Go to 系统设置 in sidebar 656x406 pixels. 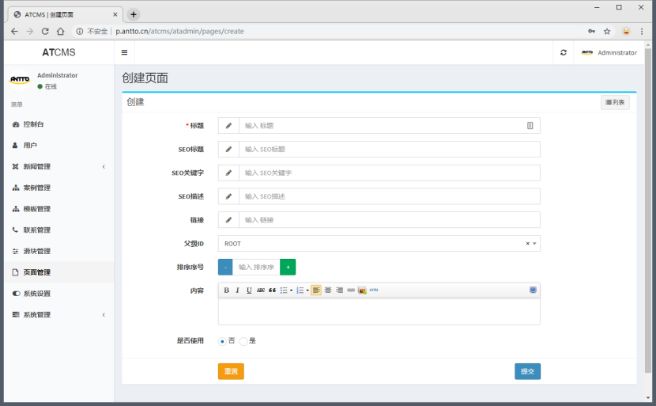click(36, 293)
